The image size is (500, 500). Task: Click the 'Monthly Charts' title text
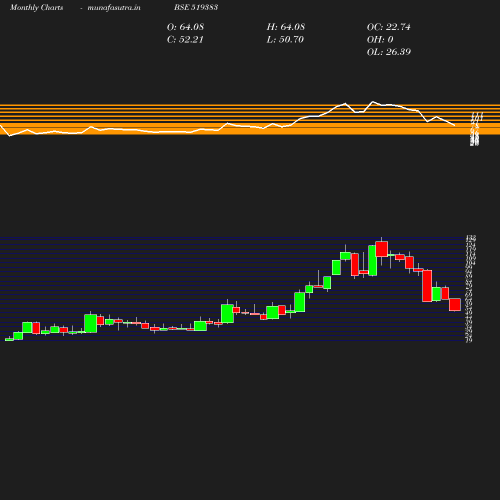coord(36,8)
